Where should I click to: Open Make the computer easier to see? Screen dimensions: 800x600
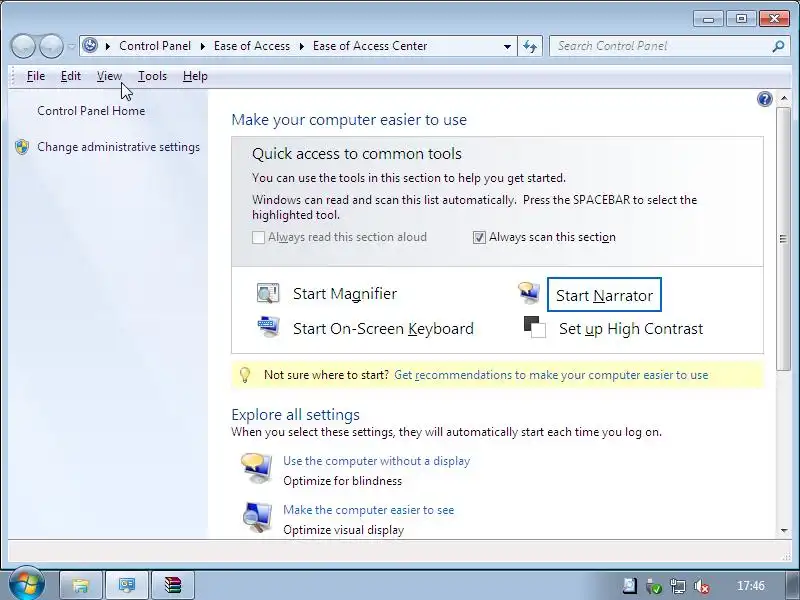[368, 510]
